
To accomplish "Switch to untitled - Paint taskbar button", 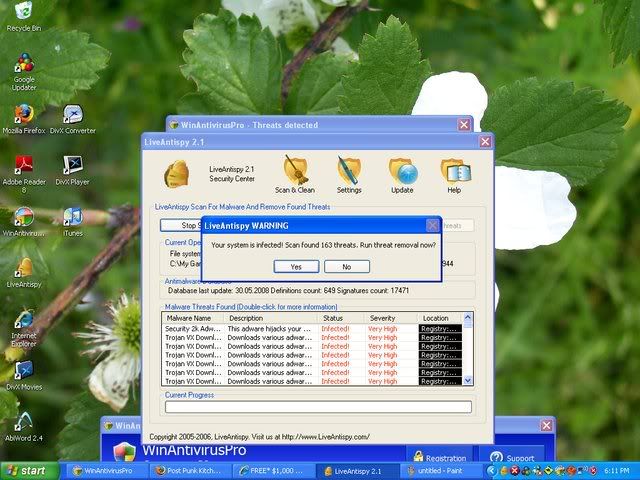I will [x=441, y=471].
